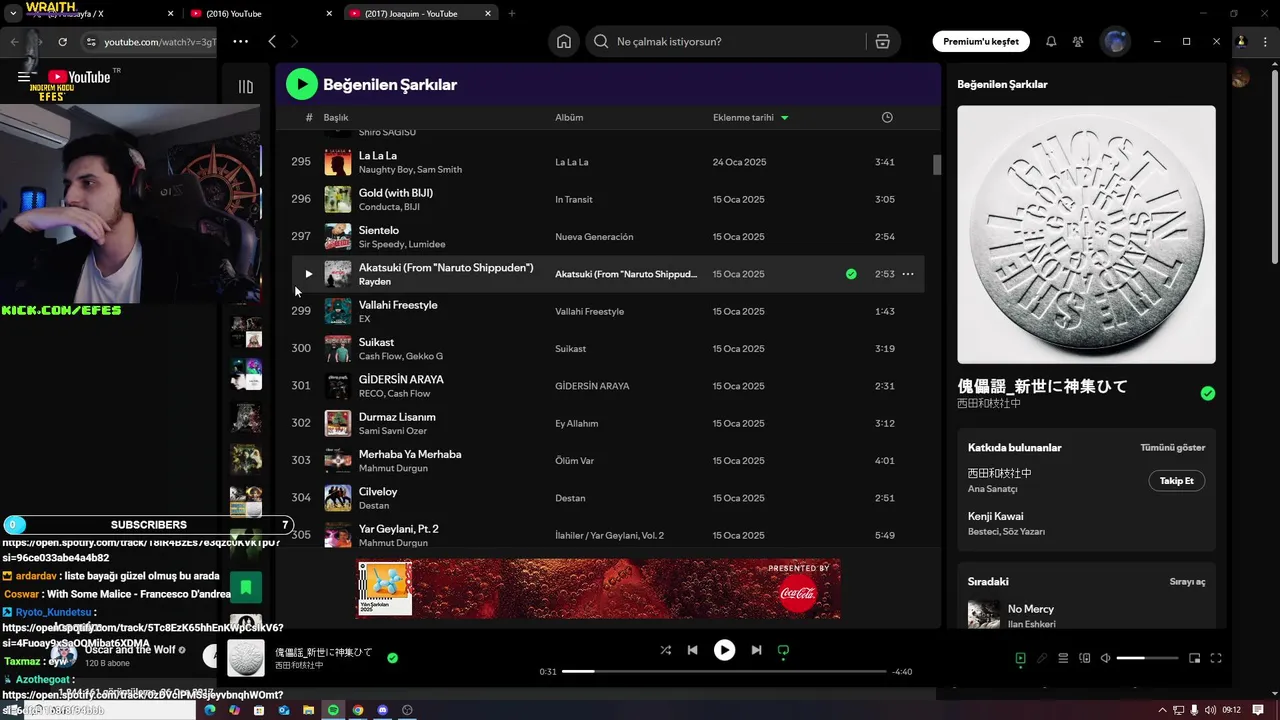Toggle Now Playing view button
Screen dimensions: 1280x720
[x=1020, y=658]
